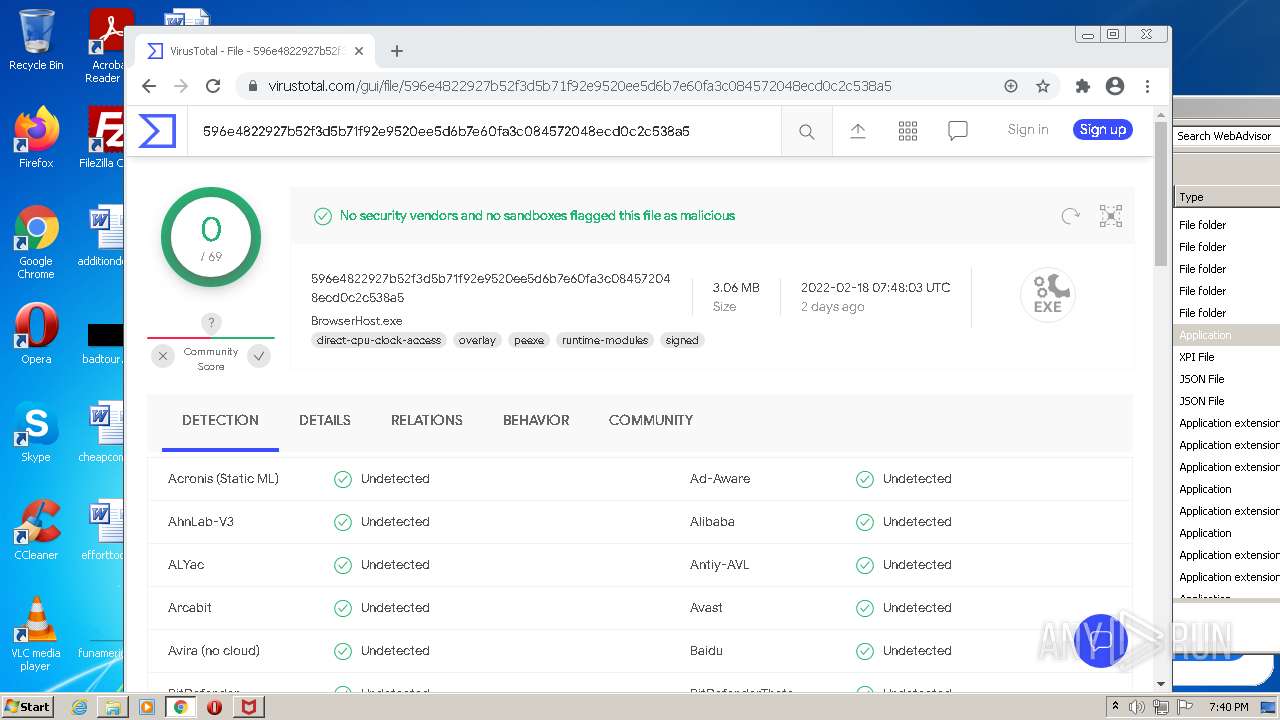The height and width of the screenshot is (720, 1280).
Task: Open Chrome extensions puzzle icon
Action: (1083, 86)
